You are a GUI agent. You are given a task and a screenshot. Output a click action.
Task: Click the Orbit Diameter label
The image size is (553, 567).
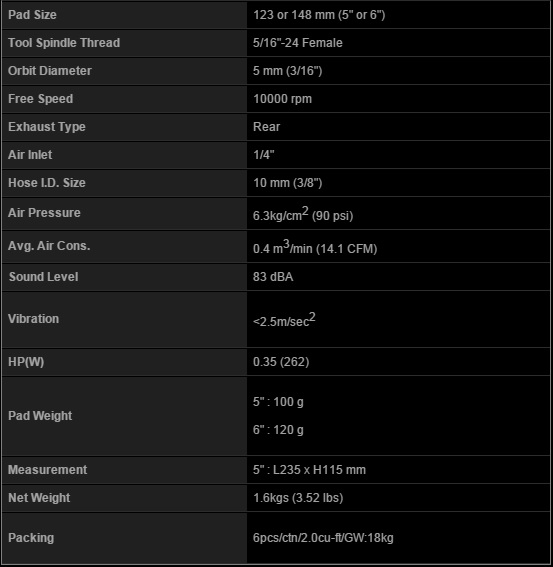point(50,71)
